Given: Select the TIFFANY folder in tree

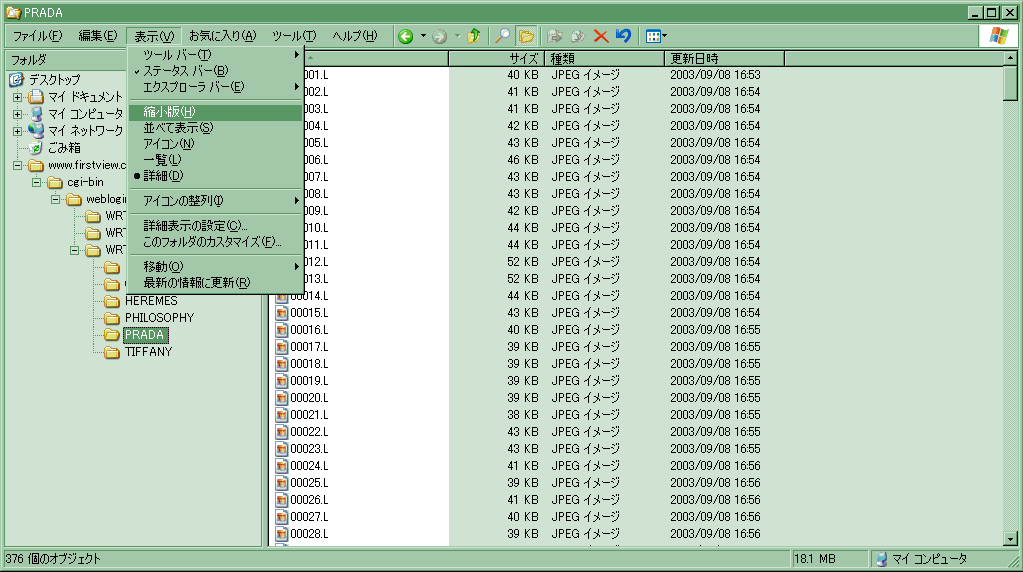Looking at the screenshot, I should 148,352.
